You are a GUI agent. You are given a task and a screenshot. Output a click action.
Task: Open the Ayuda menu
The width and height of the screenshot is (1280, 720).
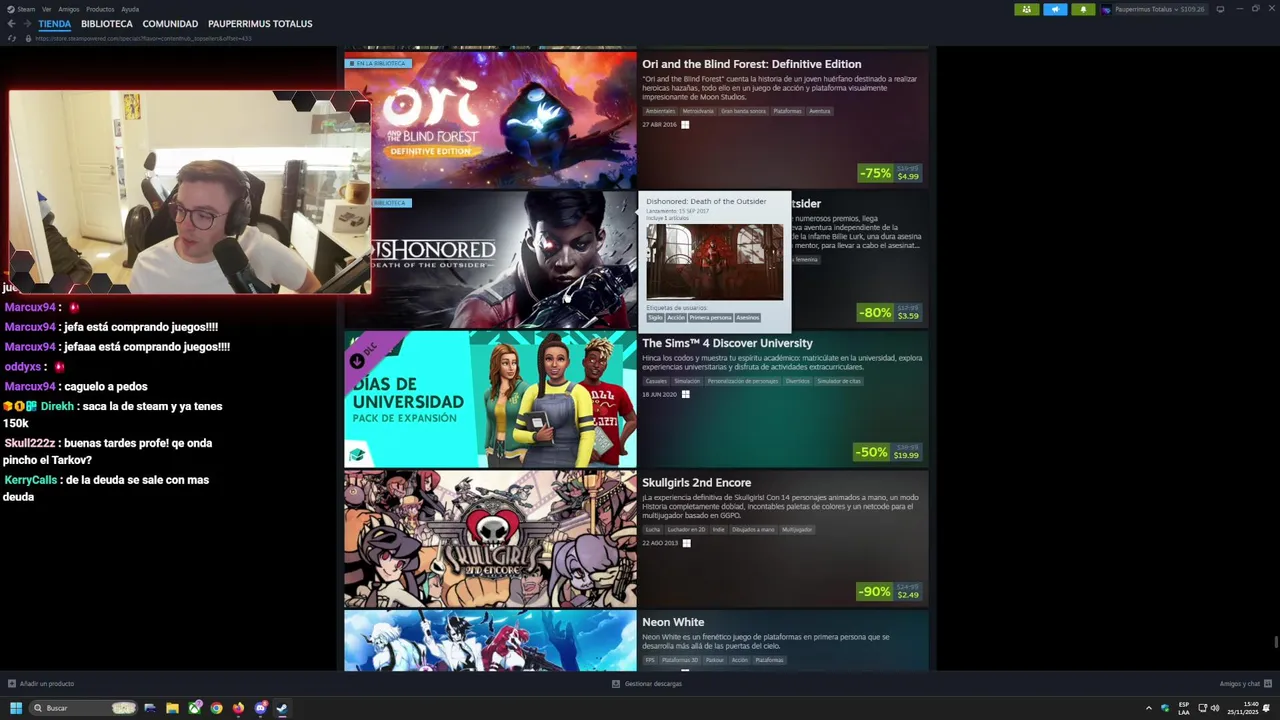coord(130,9)
